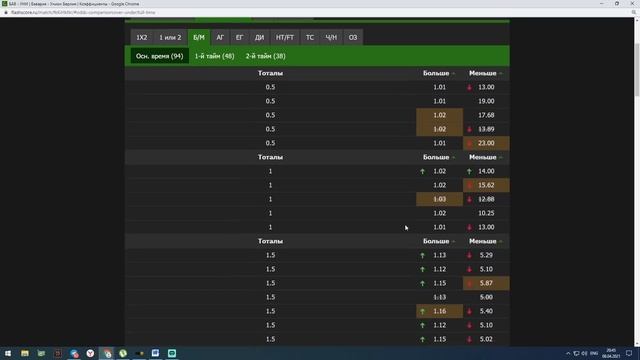
Task: Open the ТС tab
Action: (x=310, y=38)
